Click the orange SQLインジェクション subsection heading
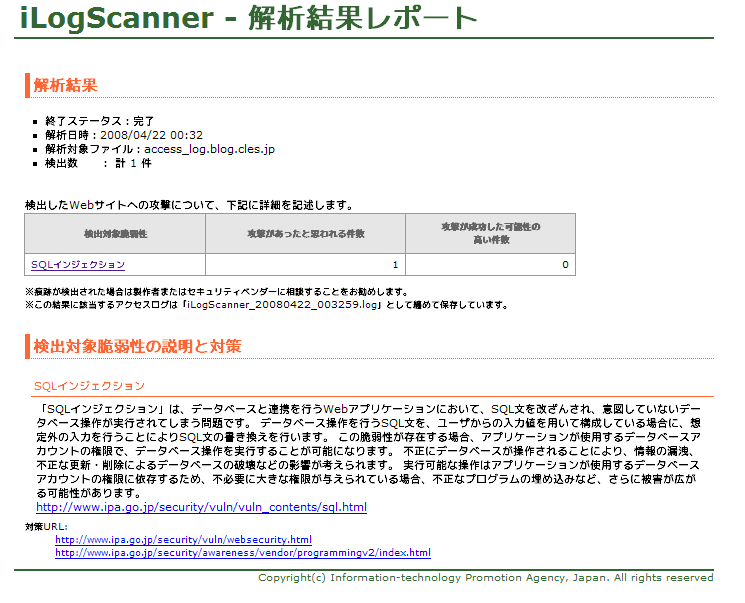 point(89,385)
